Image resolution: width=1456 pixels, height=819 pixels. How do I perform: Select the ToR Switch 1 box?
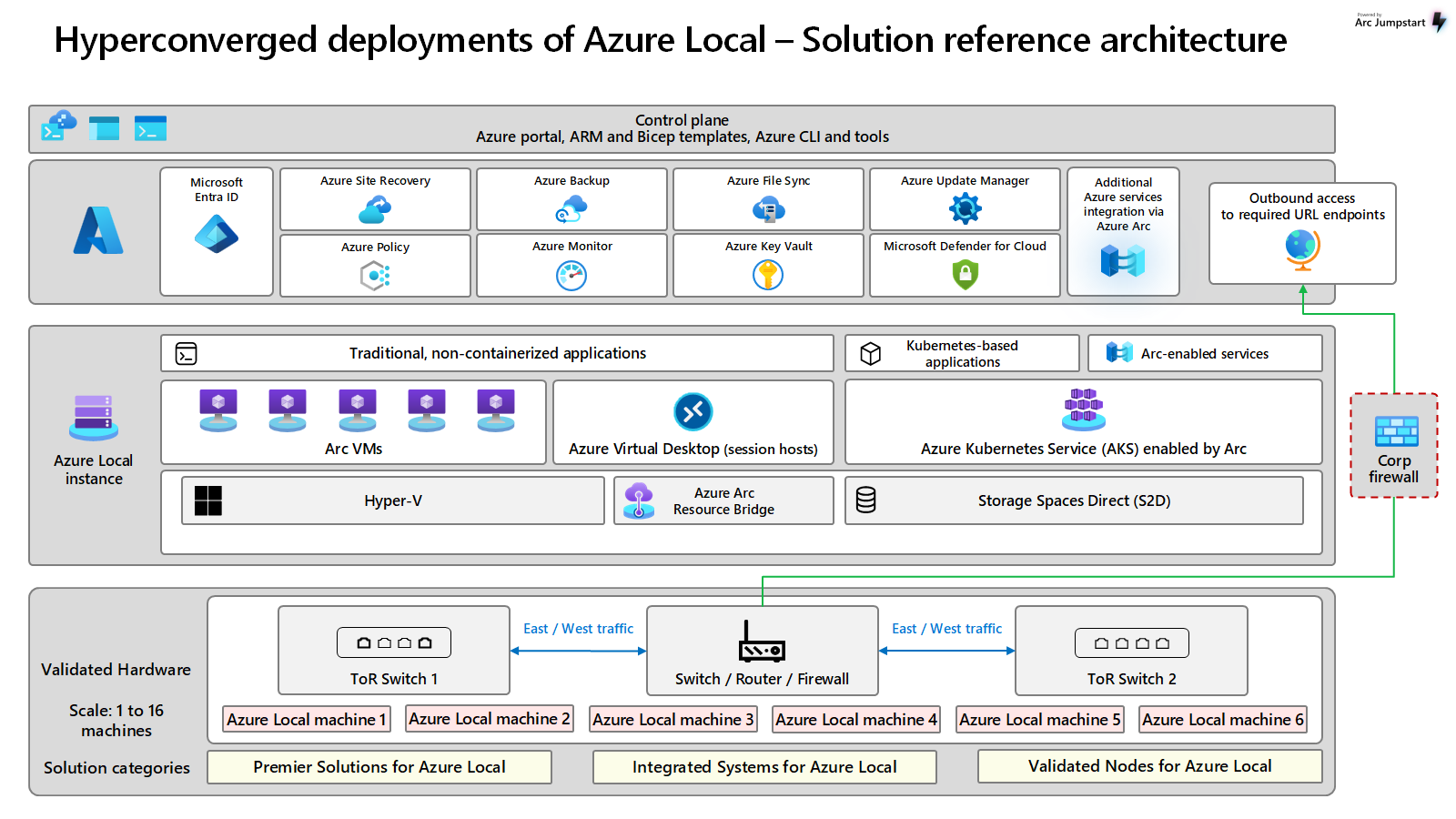(x=393, y=651)
